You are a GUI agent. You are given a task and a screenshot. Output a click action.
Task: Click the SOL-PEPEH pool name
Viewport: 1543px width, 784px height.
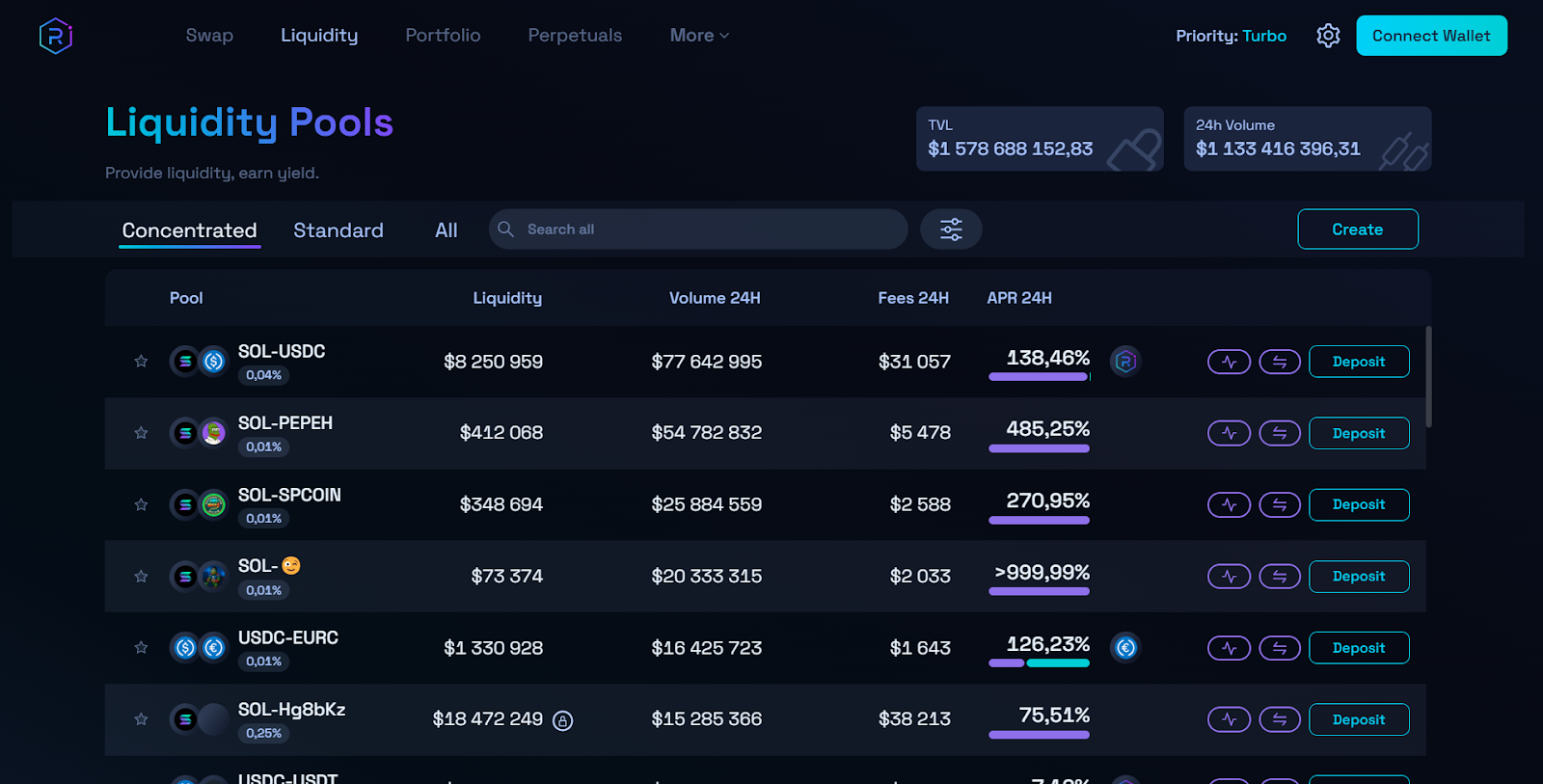pos(285,422)
